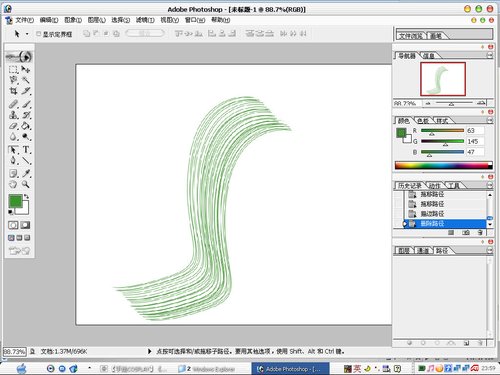Select the Rectangular Marquee tool

tap(13, 69)
